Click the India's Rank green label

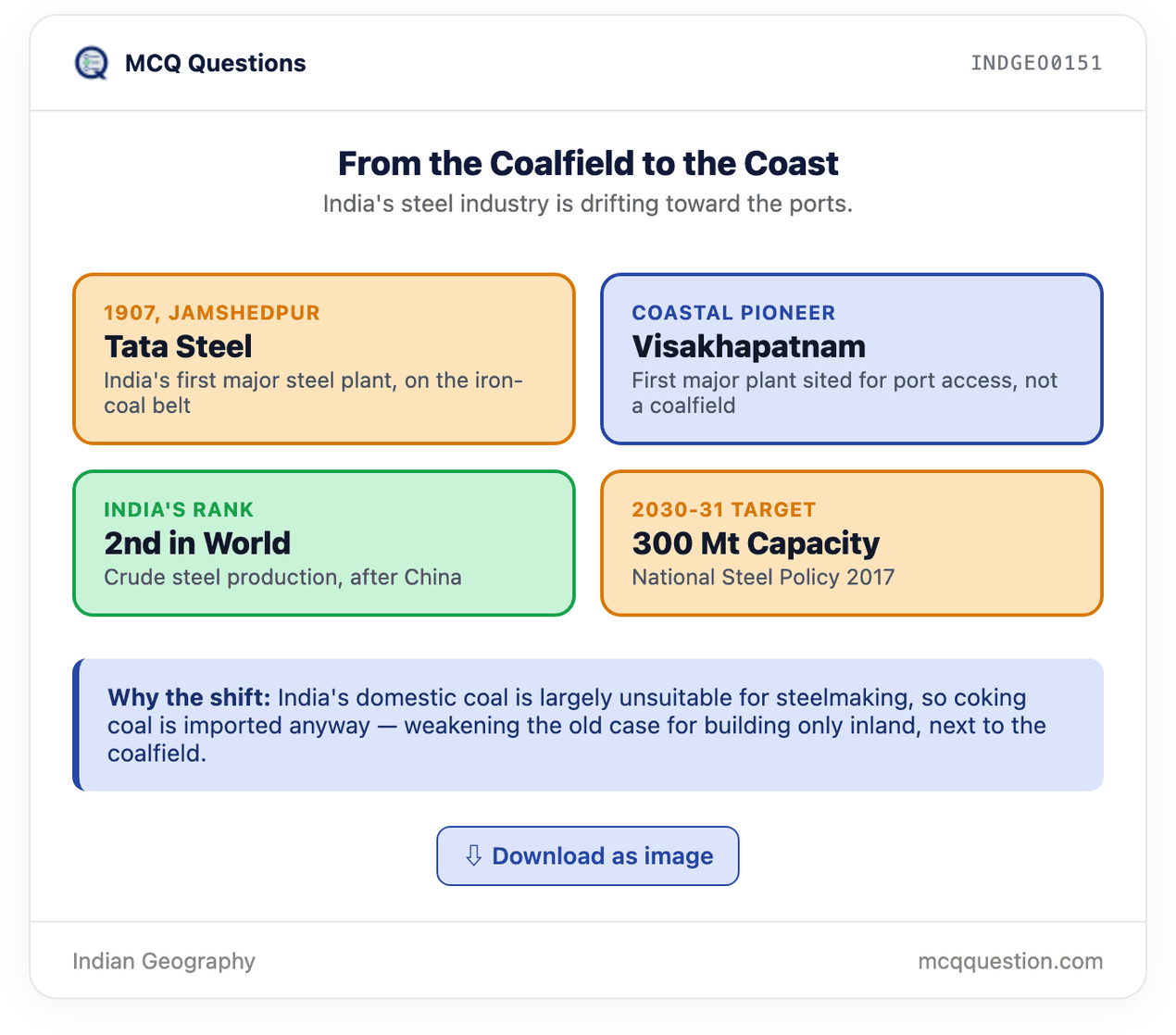point(179,510)
